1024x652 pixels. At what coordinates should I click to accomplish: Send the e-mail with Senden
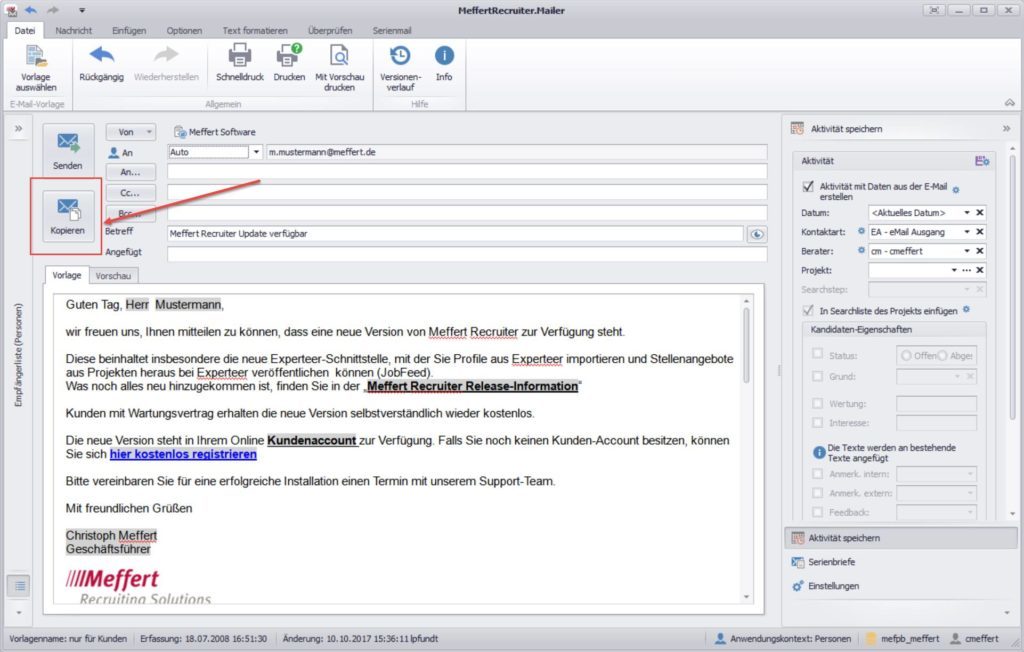click(x=68, y=150)
